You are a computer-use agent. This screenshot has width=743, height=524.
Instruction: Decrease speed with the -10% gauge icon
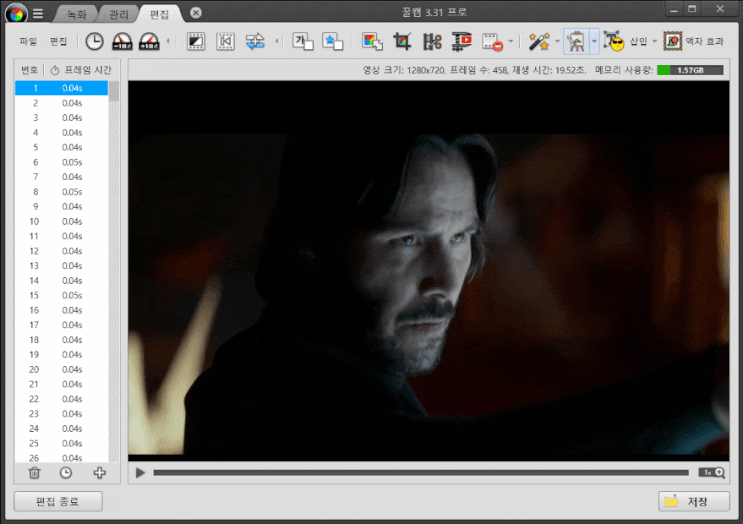tap(122, 42)
